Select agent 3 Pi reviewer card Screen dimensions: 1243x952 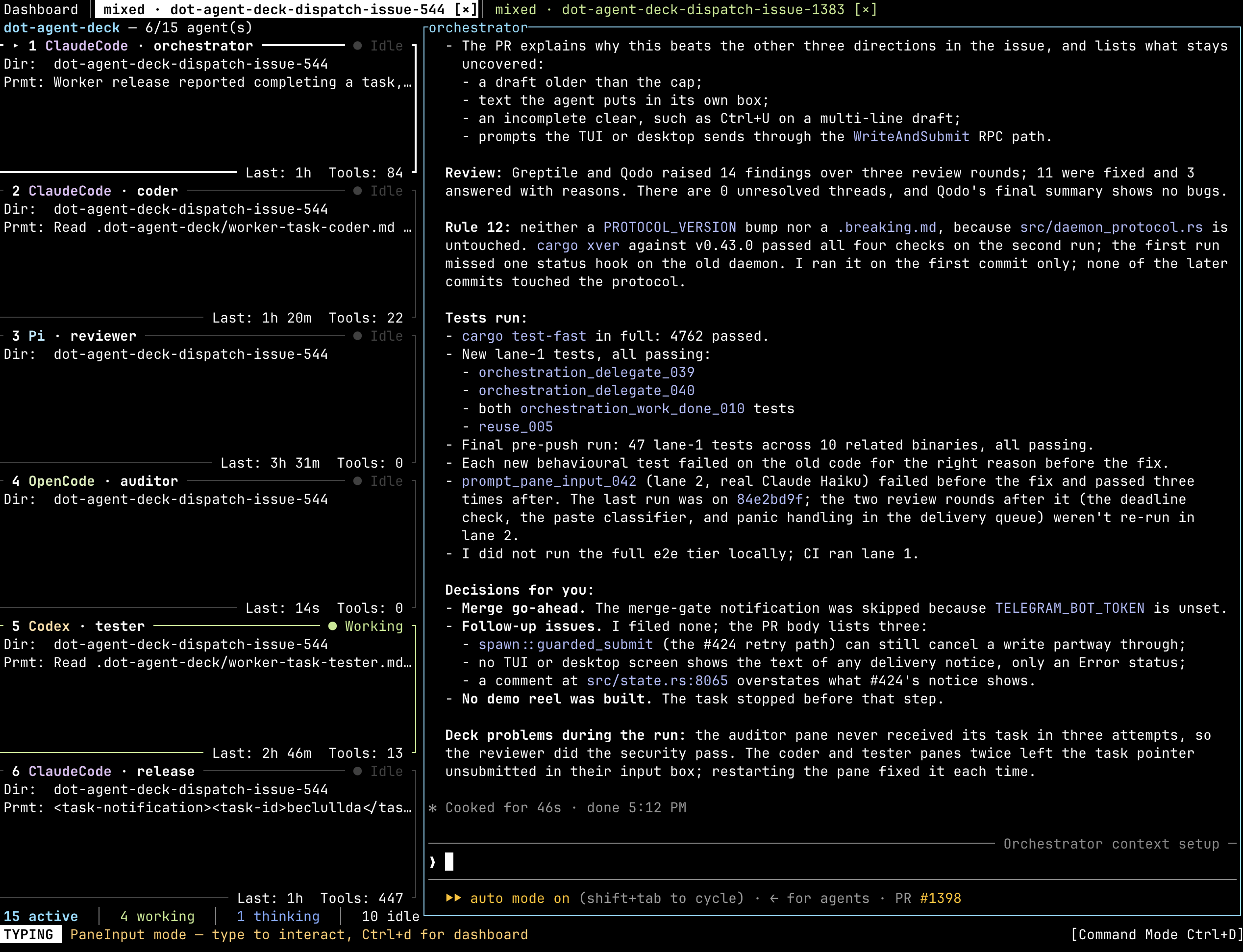[x=208, y=400]
